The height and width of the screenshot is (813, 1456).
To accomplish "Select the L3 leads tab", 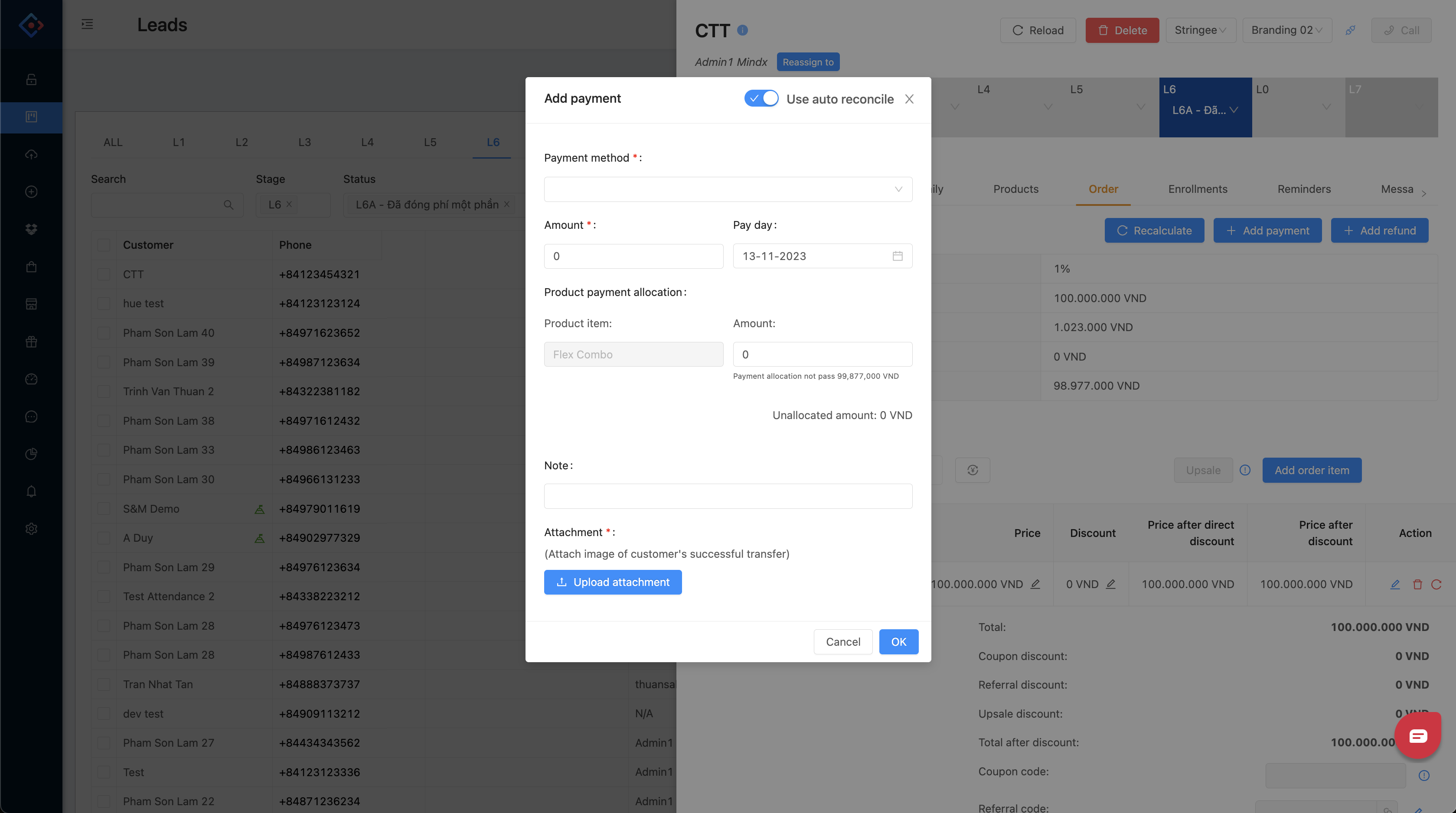I will pos(304,142).
